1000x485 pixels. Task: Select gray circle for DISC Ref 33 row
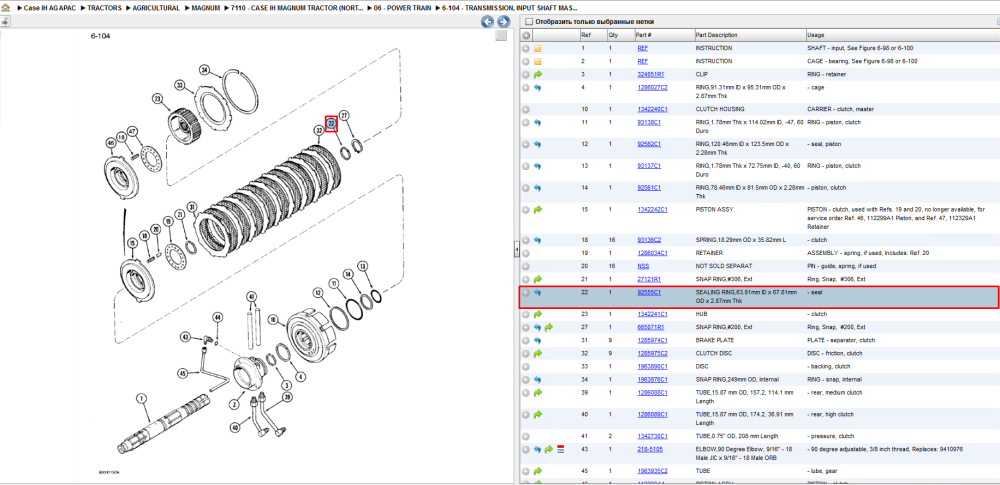(526, 366)
